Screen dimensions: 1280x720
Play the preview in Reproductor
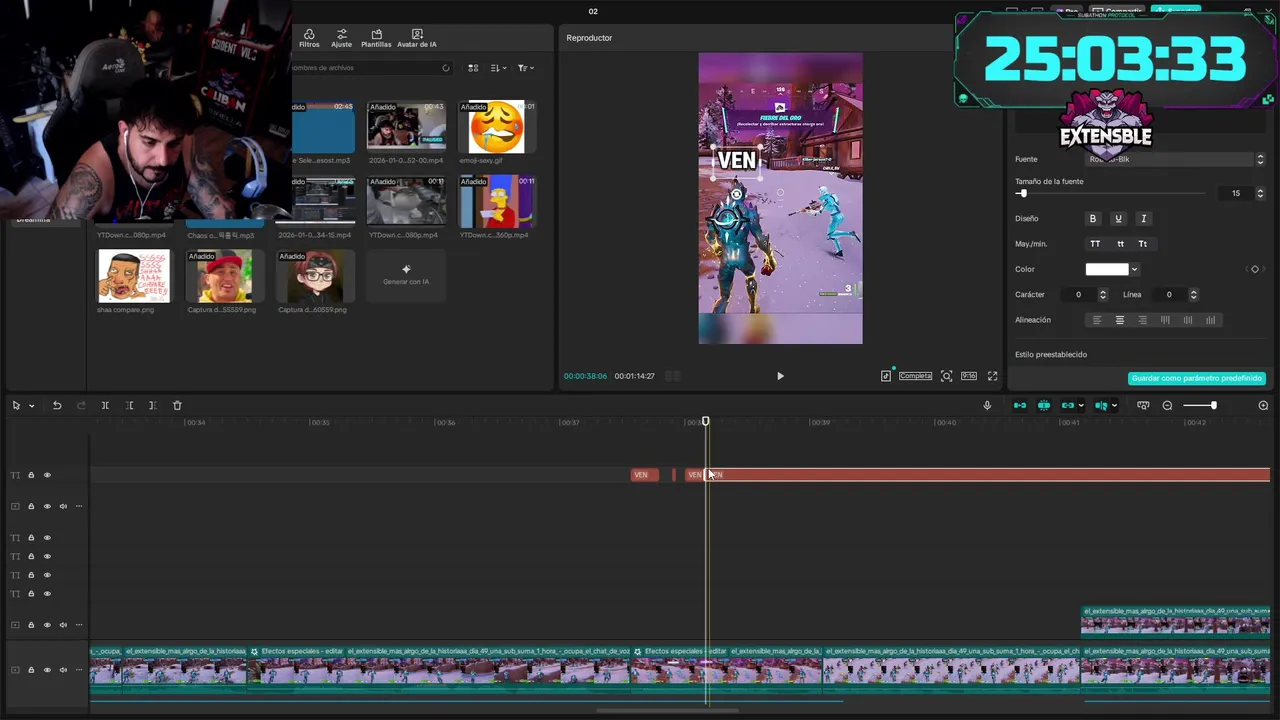pyautogui.click(x=780, y=376)
